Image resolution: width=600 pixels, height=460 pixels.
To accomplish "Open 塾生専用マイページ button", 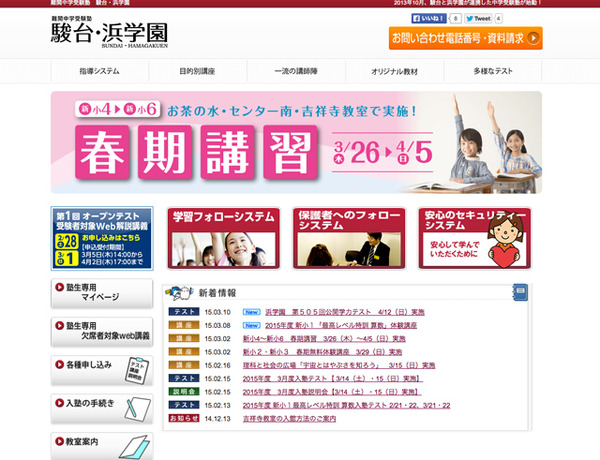I will [102, 294].
